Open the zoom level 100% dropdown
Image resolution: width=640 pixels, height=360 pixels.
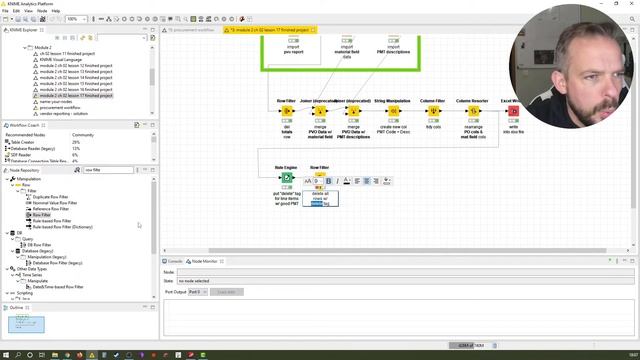77,19
